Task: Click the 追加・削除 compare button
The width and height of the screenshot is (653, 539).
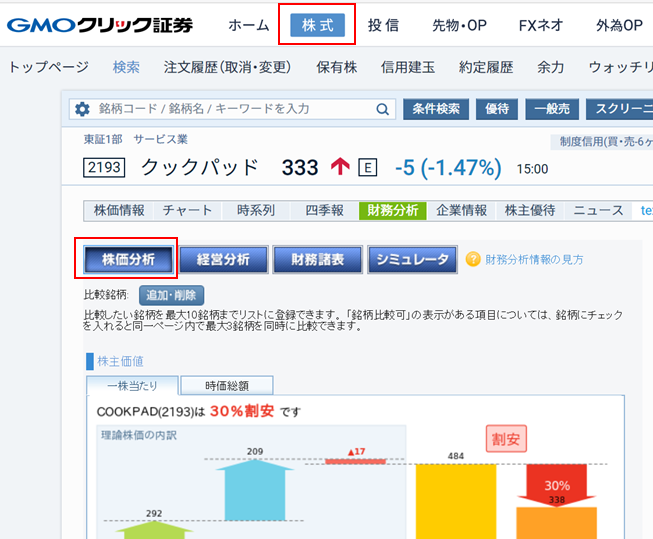Action: click(171, 295)
